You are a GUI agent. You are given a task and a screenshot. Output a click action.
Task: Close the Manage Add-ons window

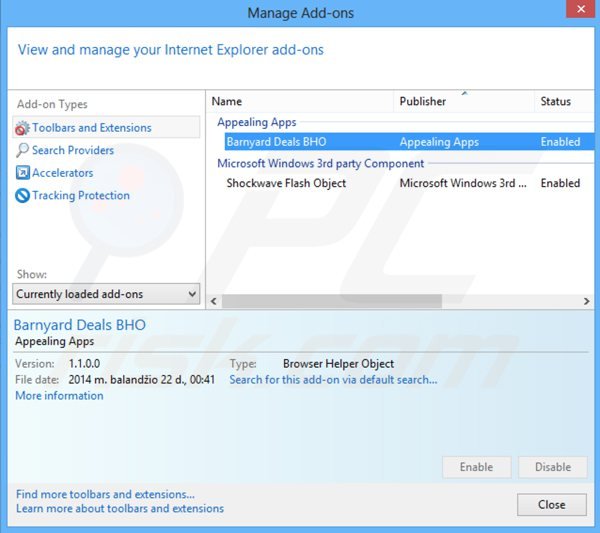click(580, 9)
